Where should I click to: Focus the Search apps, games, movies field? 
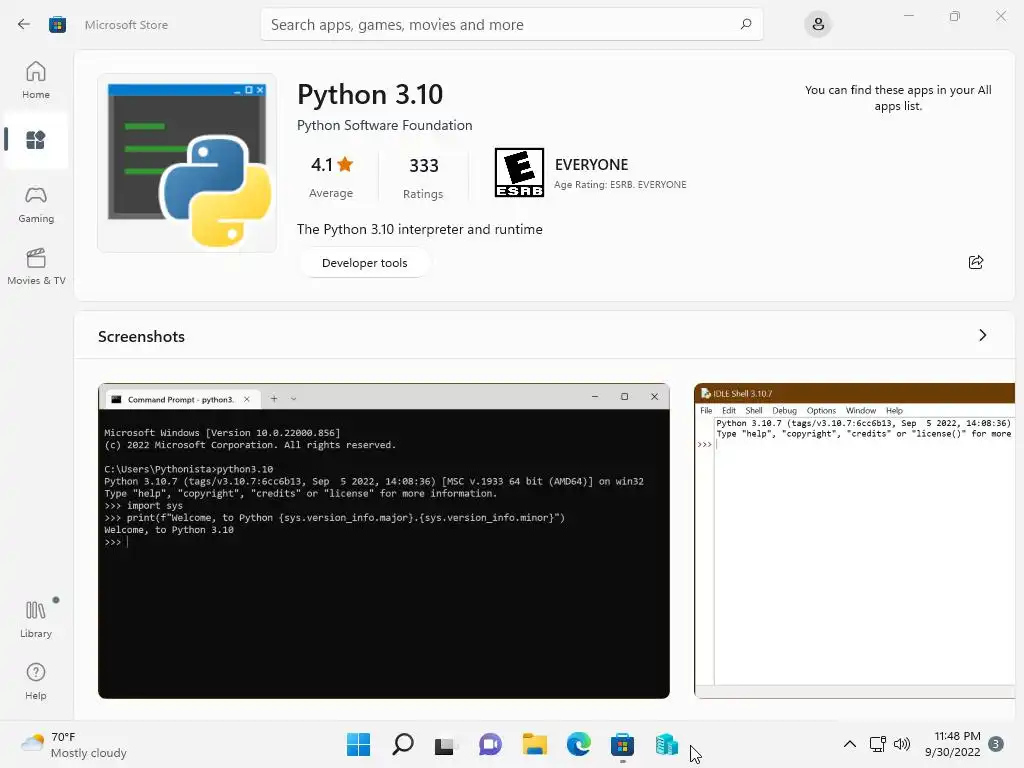click(511, 24)
